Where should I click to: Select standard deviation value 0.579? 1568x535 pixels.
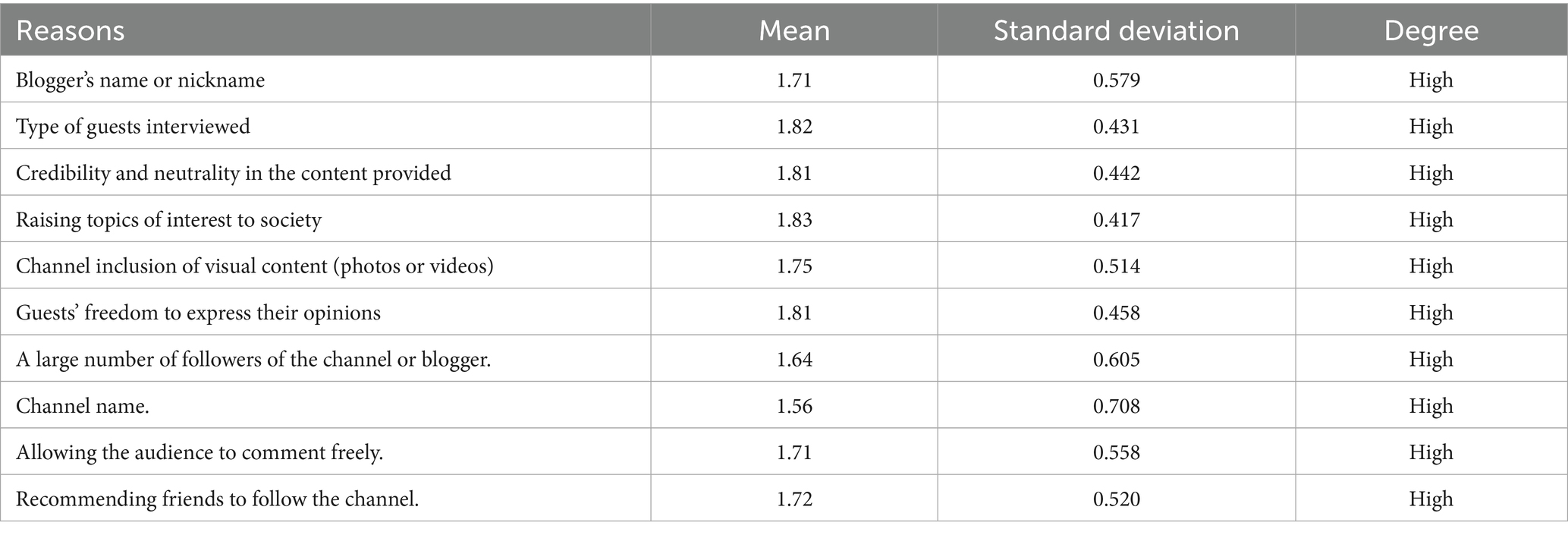1116,80
